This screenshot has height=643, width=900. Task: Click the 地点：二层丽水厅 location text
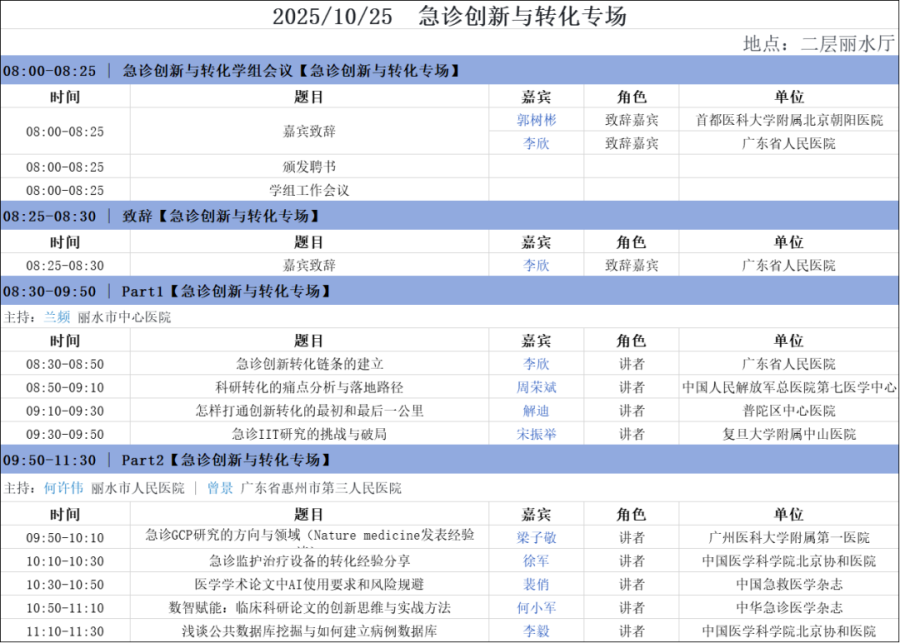pos(818,44)
